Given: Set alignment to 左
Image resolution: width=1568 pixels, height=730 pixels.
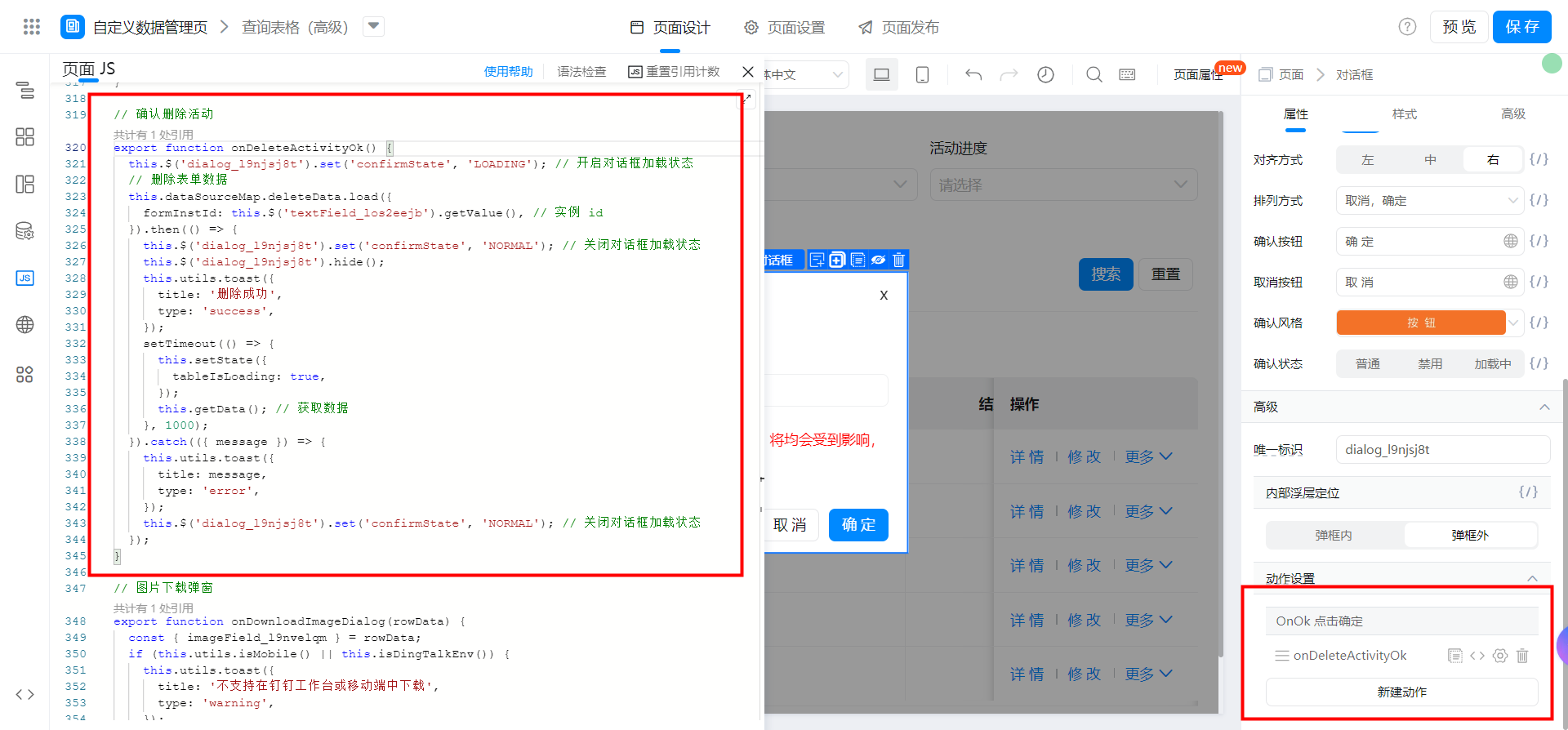Looking at the screenshot, I should click(1367, 160).
